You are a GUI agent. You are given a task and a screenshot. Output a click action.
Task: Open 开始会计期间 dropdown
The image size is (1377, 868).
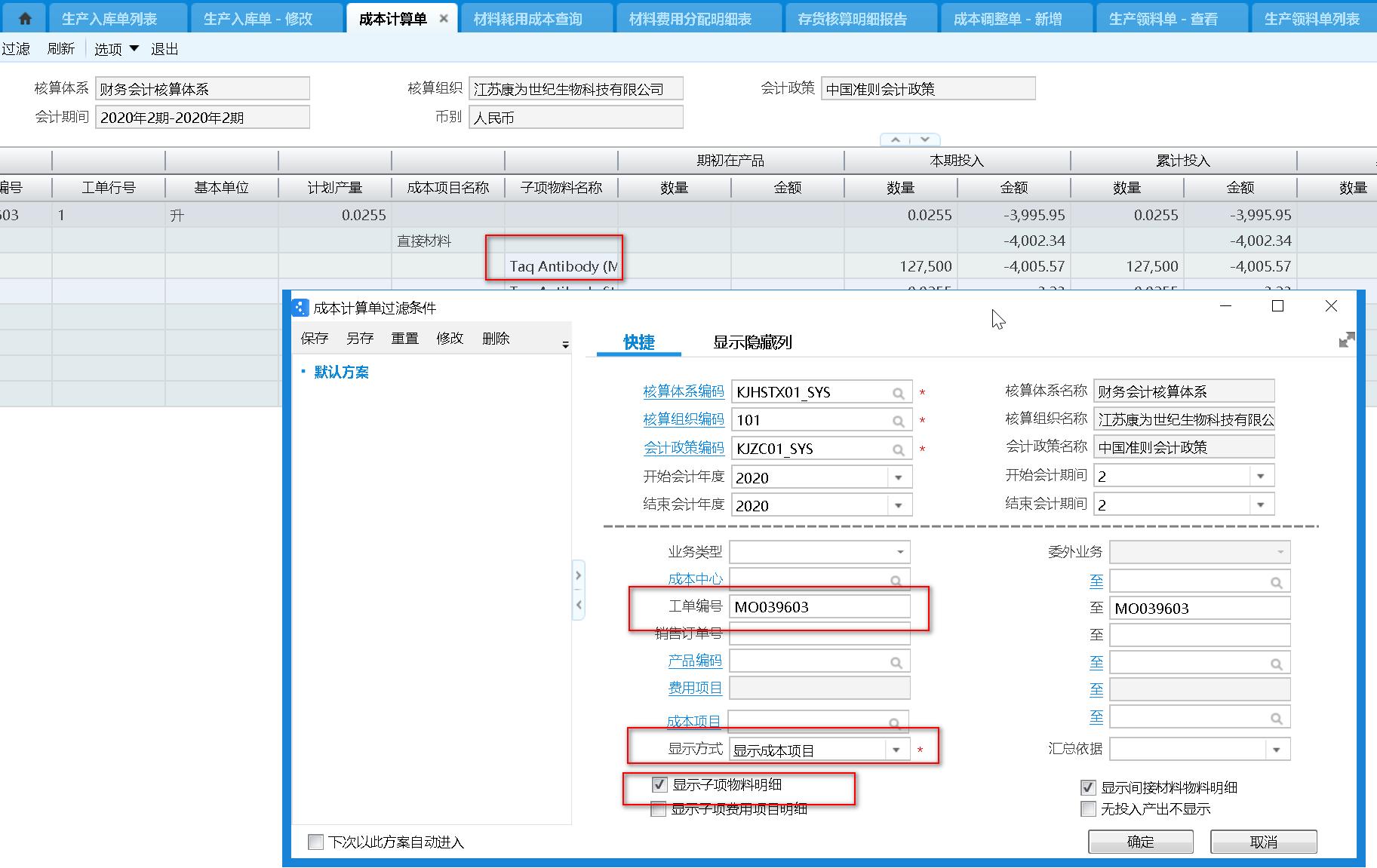pyautogui.click(x=1261, y=476)
